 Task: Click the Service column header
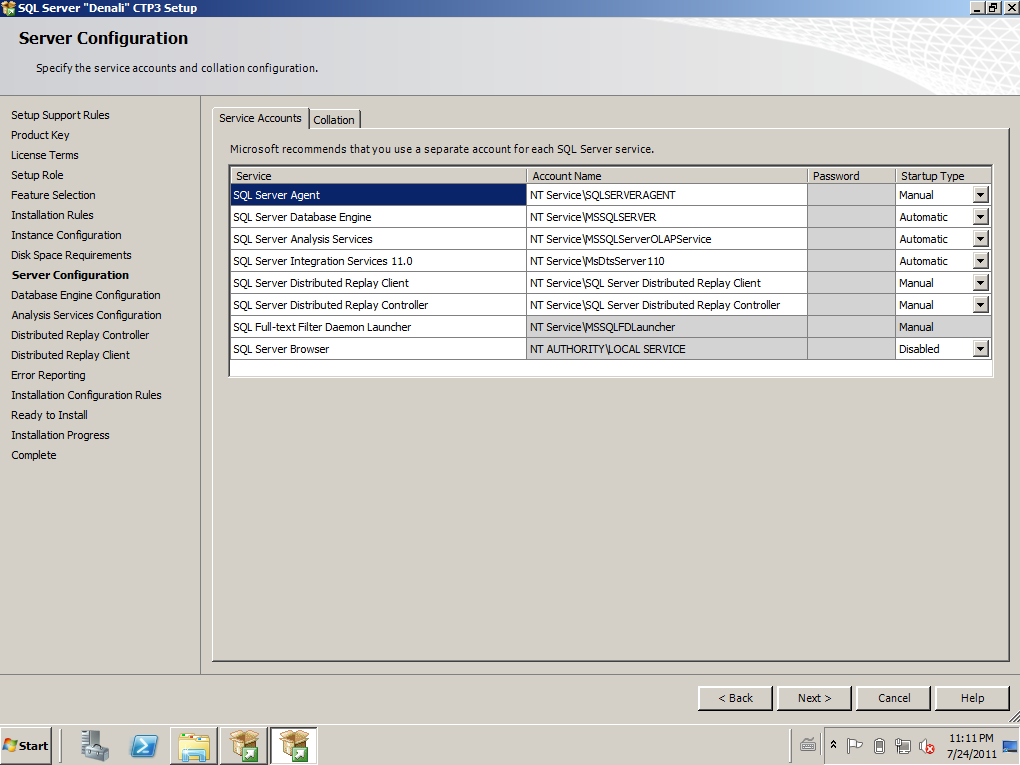(379, 176)
